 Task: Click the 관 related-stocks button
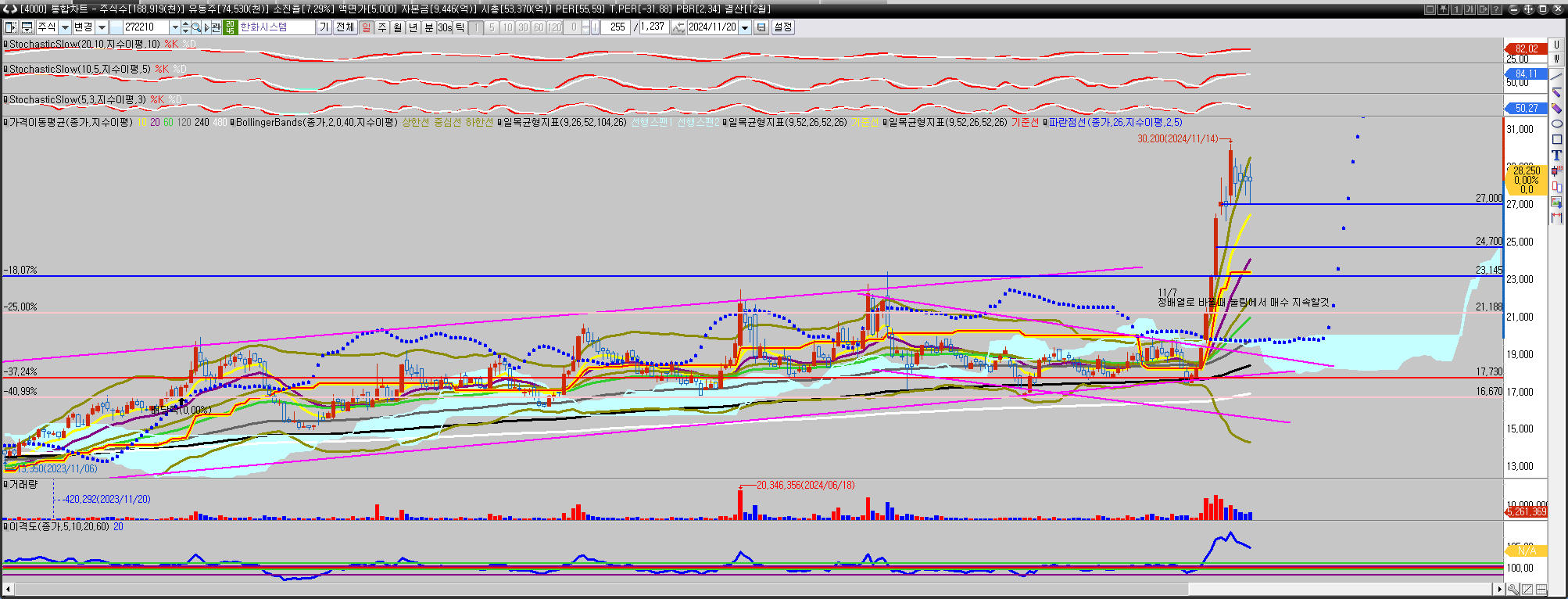pos(217,27)
